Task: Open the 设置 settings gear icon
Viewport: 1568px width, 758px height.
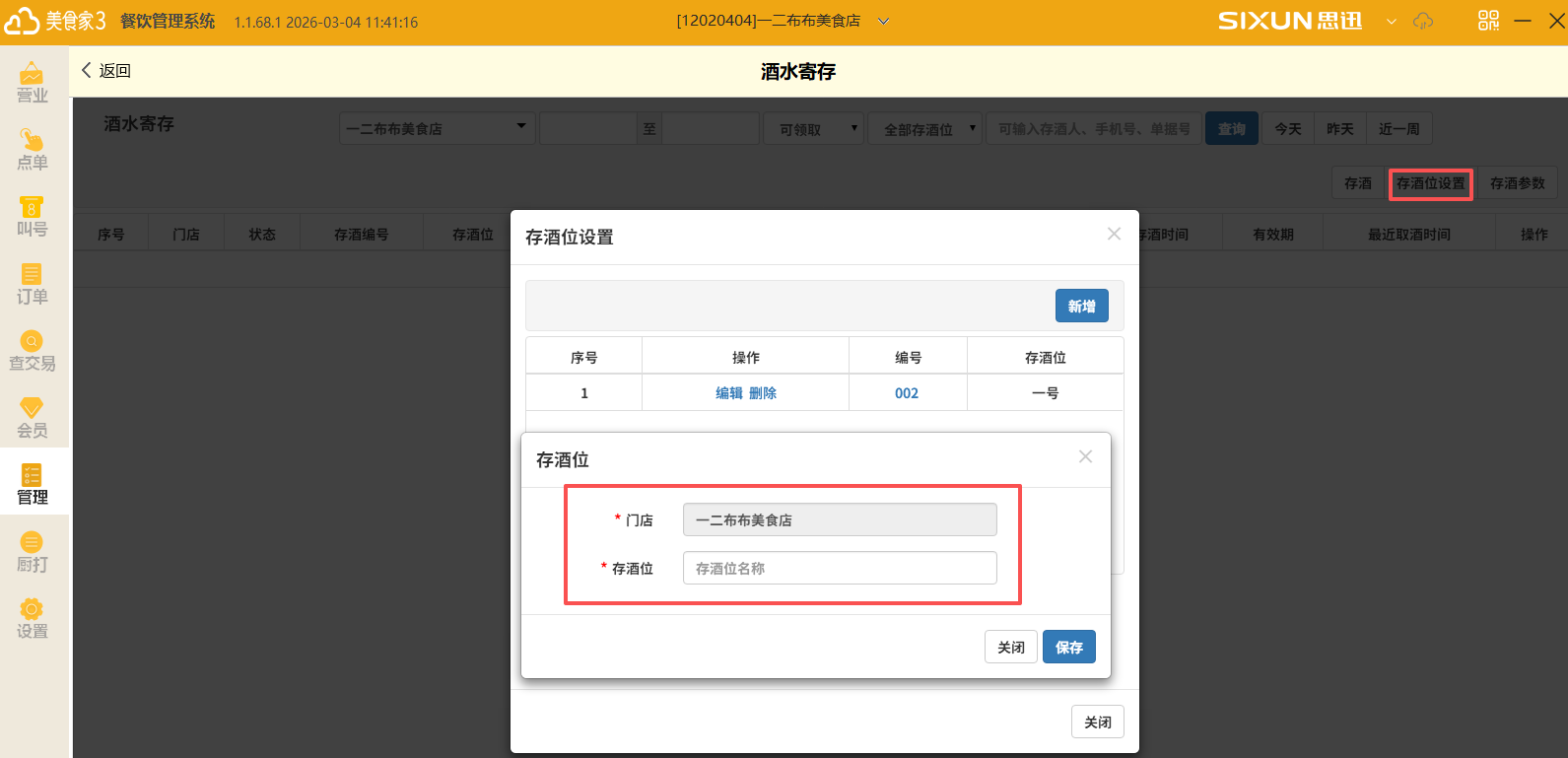Action: pyautogui.click(x=33, y=619)
